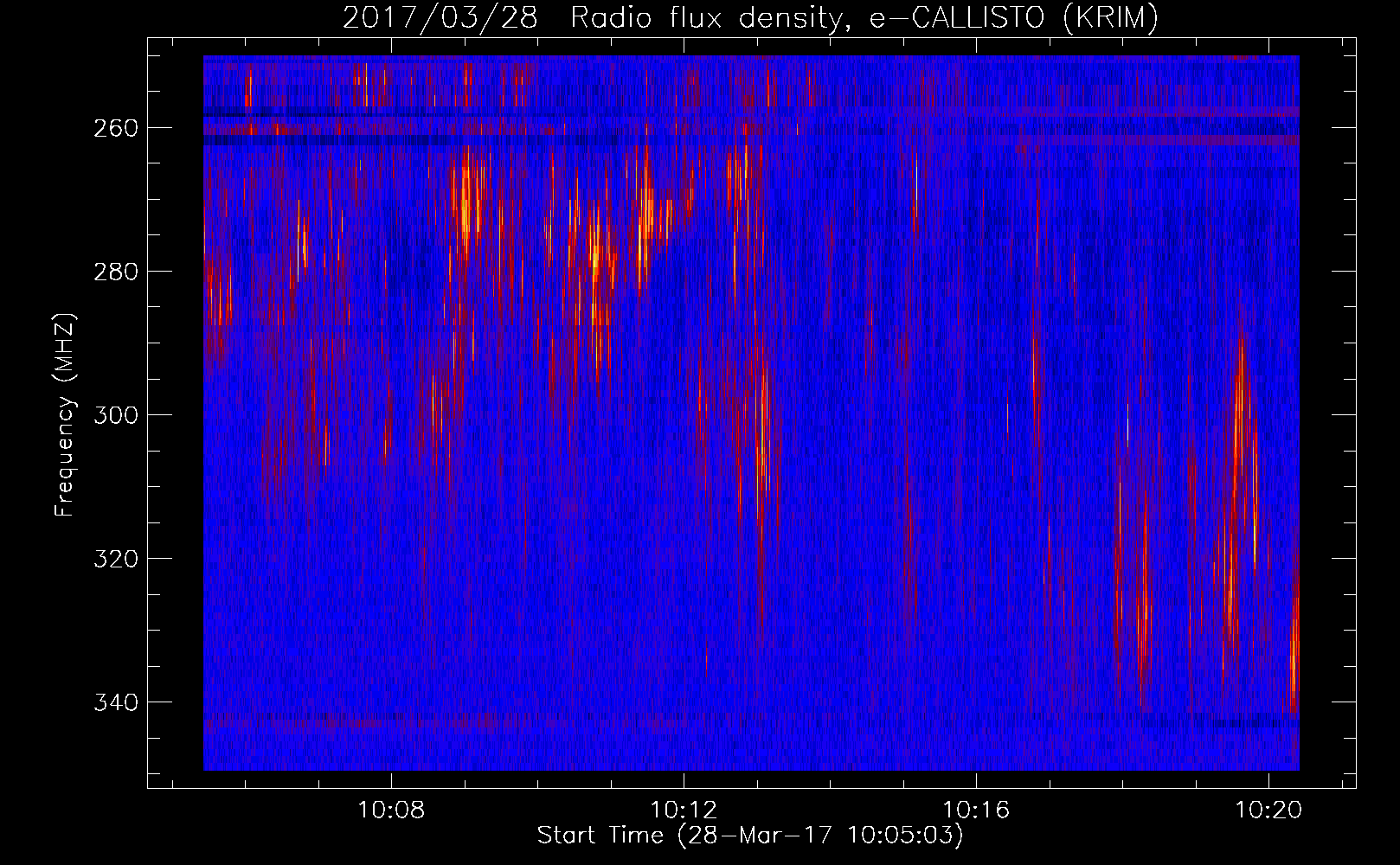
Task: Click the 260 frequency tick label
Action: [x=115, y=128]
